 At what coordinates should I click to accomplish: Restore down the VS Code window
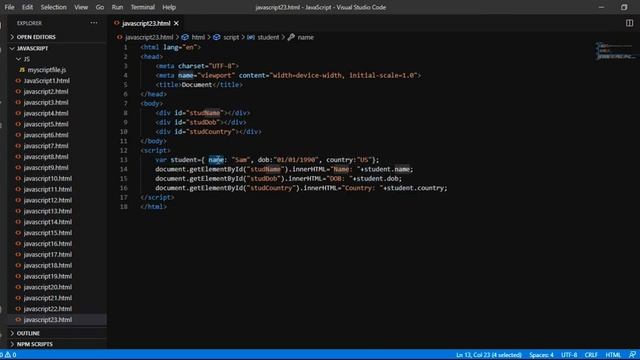(x=624, y=7)
